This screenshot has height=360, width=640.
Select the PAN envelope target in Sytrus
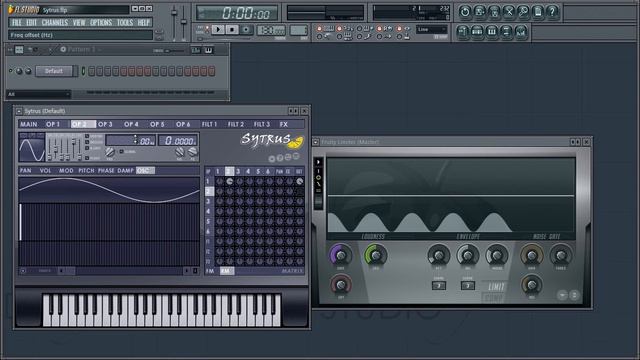26,171
